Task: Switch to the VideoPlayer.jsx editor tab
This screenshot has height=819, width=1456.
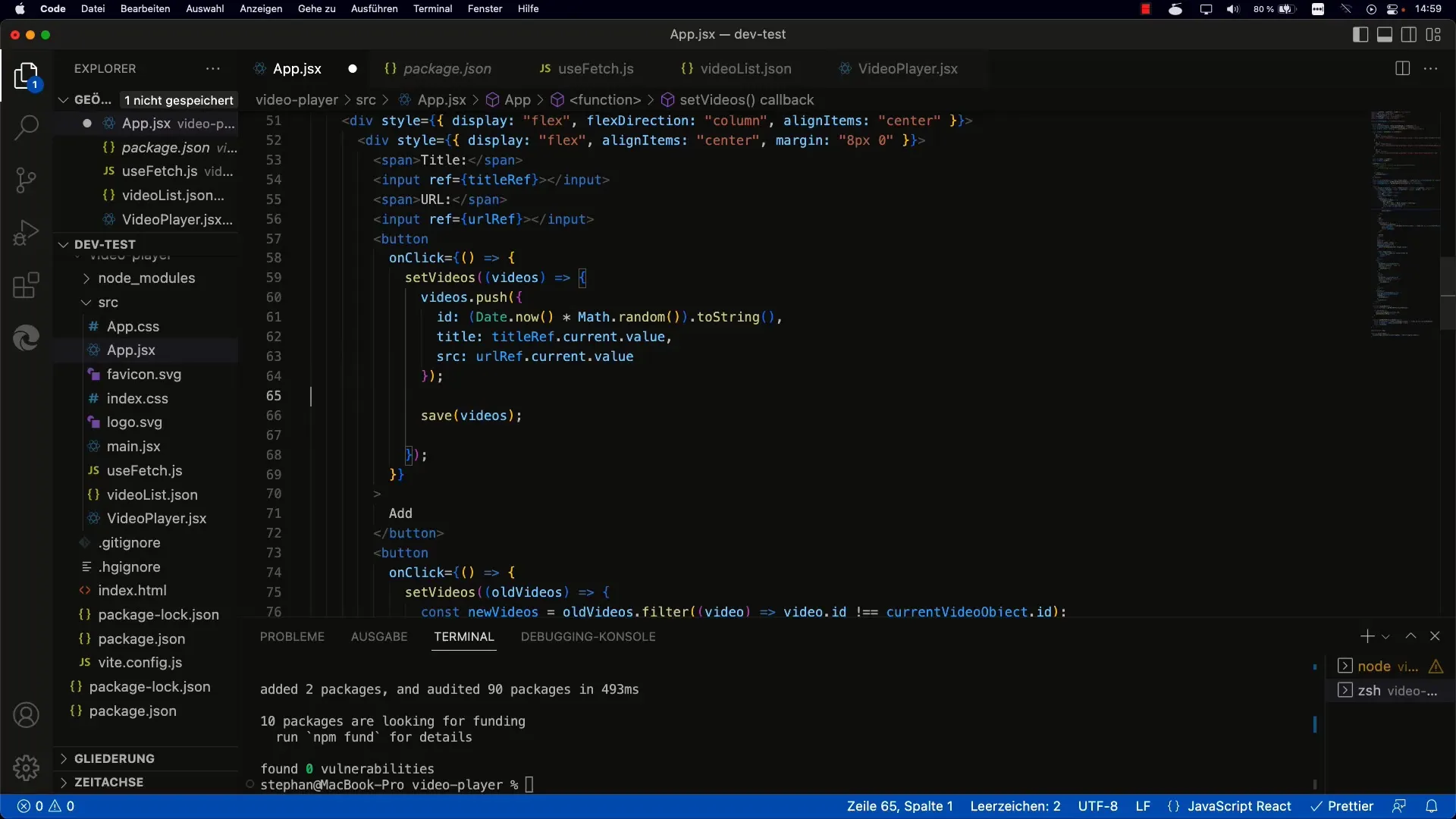Action: click(x=899, y=68)
